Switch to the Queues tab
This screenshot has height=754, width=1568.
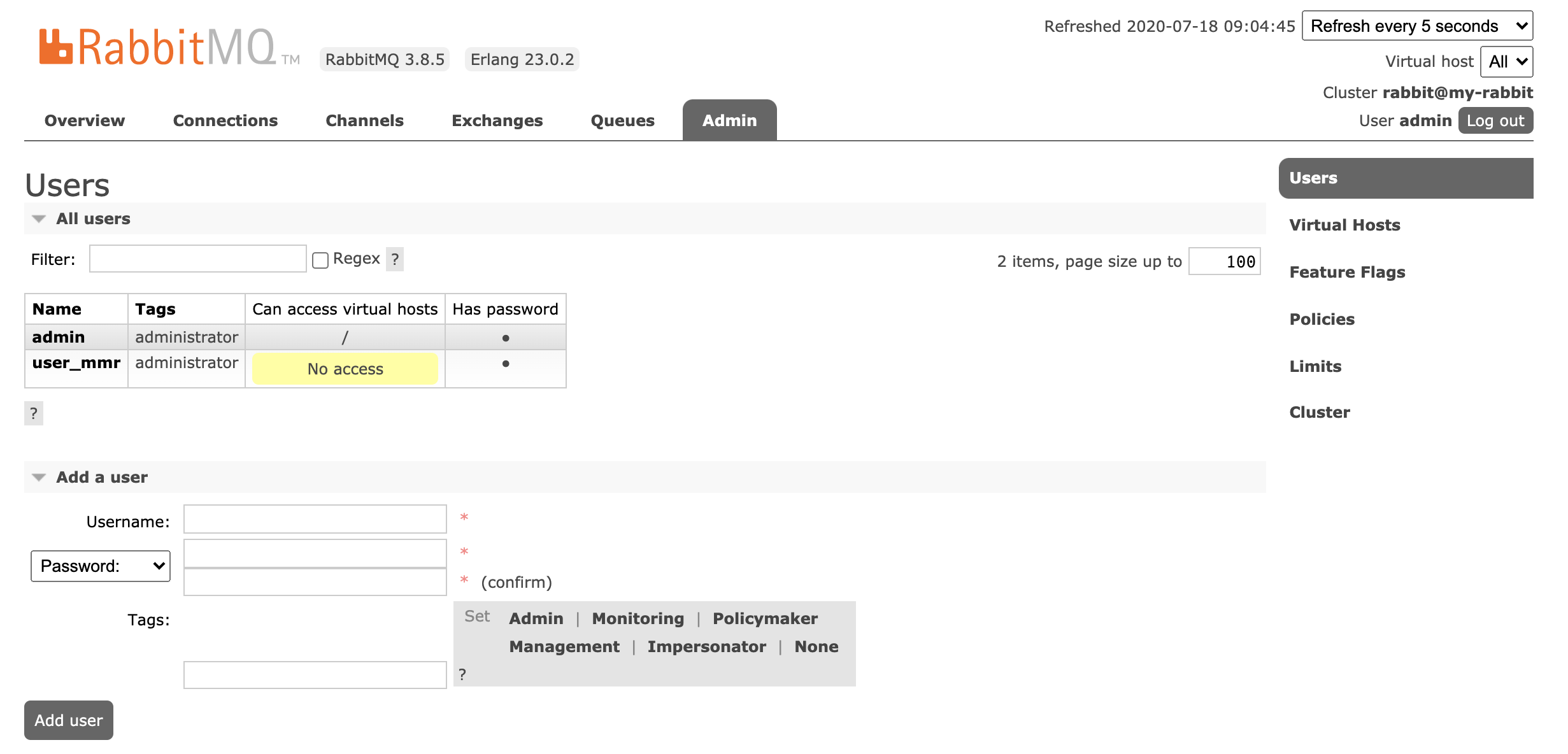pos(620,120)
